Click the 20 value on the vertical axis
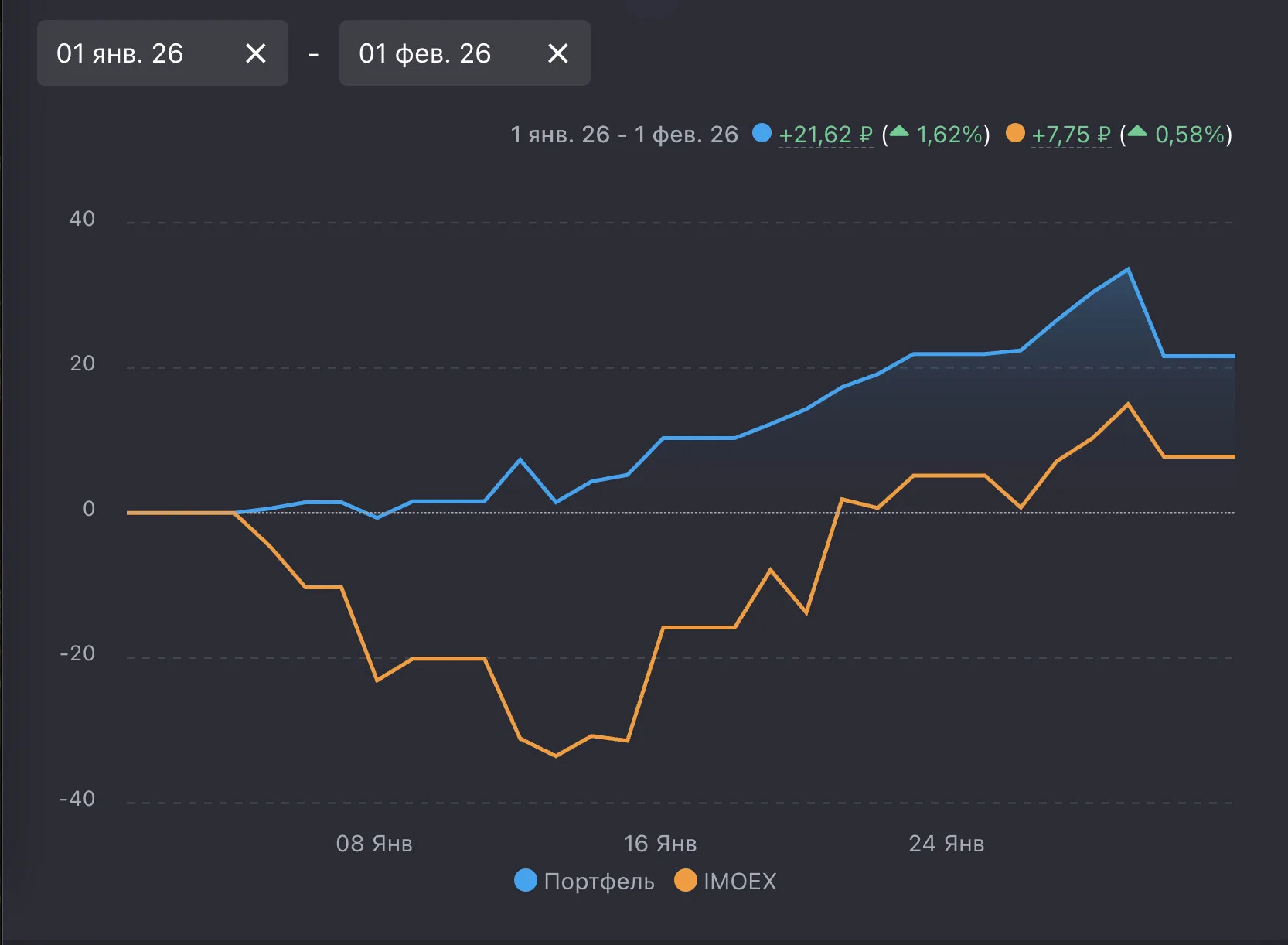This screenshot has height=945, width=1288. tap(82, 363)
